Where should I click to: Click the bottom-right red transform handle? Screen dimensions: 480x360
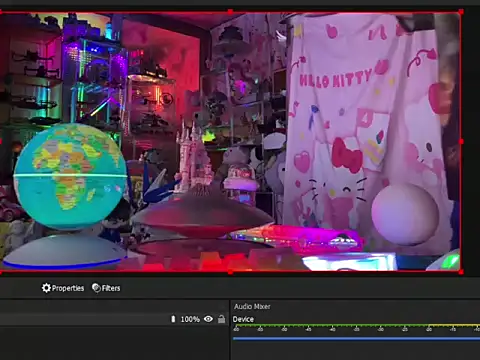click(x=461, y=272)
